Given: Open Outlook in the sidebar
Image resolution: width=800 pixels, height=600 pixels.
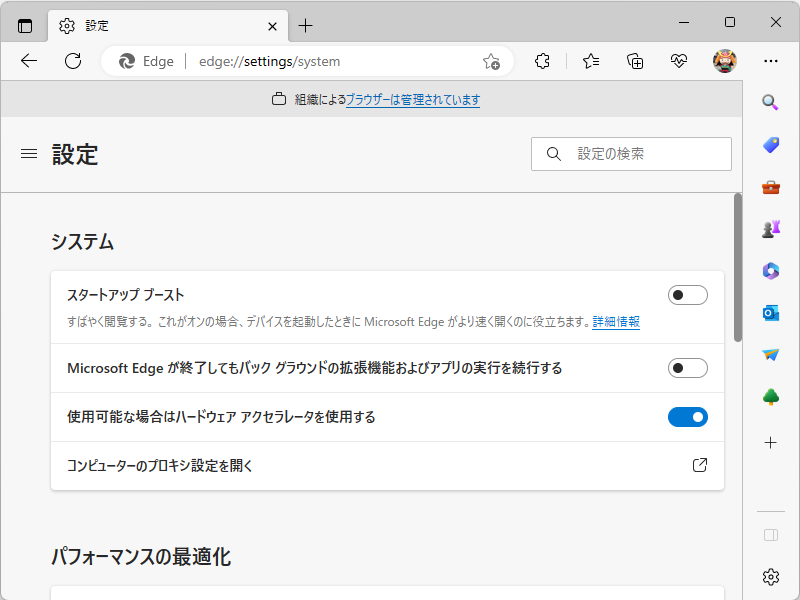Looking at the screenshot, I should click(770, 312).
